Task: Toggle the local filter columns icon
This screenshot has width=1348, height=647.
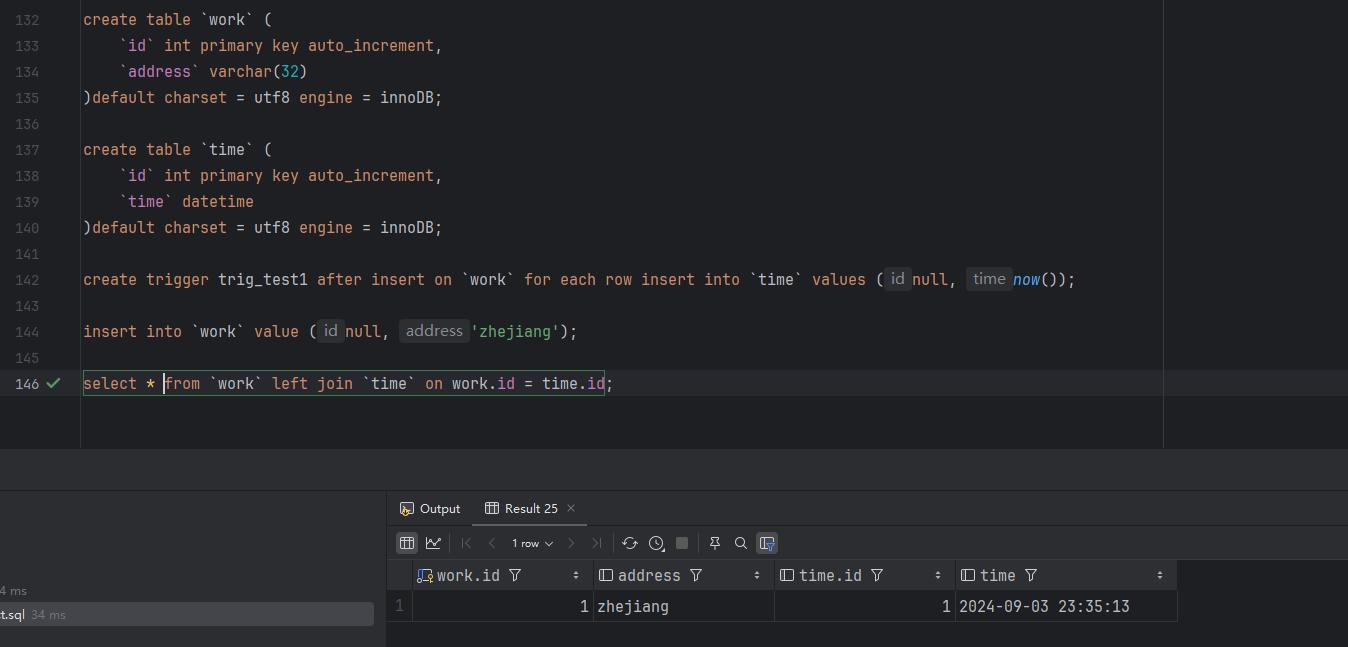Action: (767, 543)
